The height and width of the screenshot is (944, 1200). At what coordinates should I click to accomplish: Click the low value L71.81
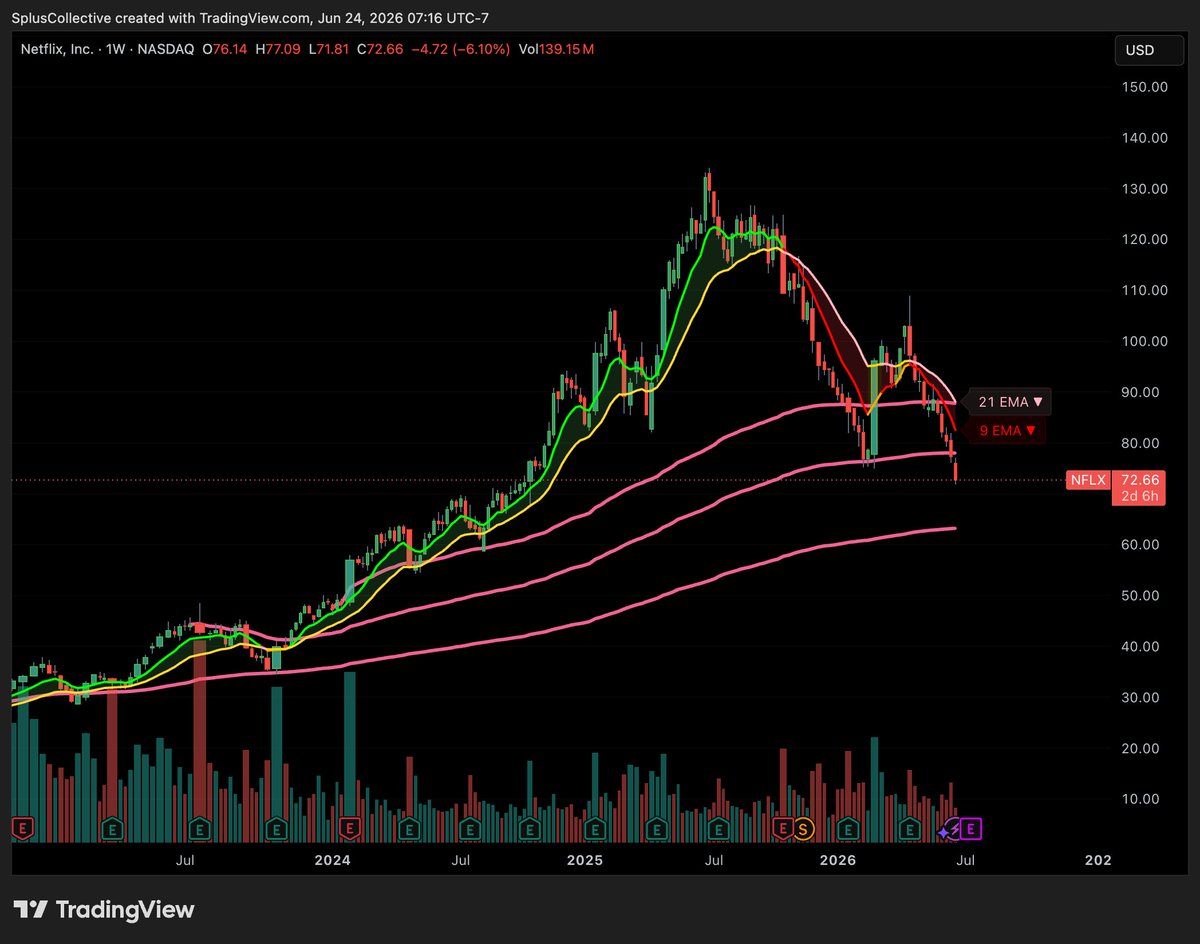click(x=330, y=49)
